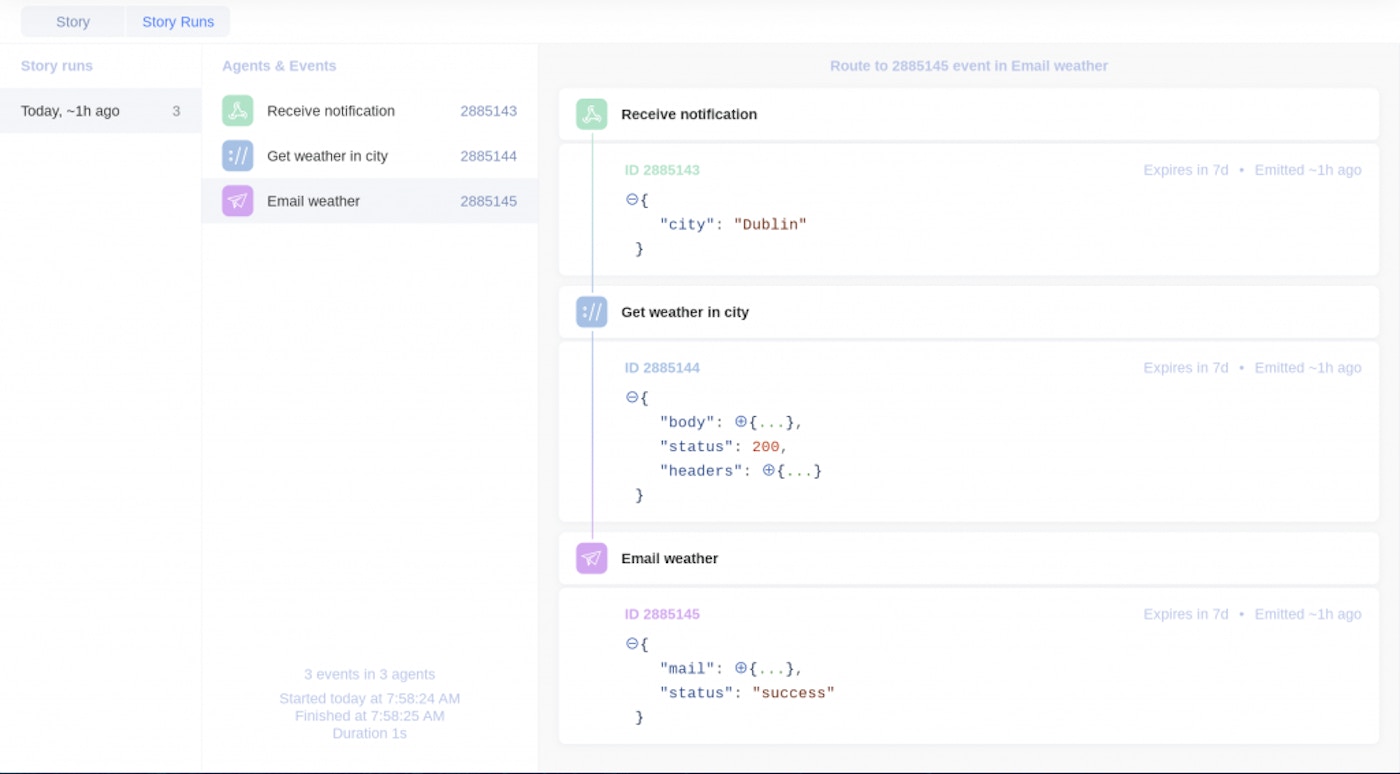
Task: Collapse the JSON root of event 2885144
Action: (632, 398)
